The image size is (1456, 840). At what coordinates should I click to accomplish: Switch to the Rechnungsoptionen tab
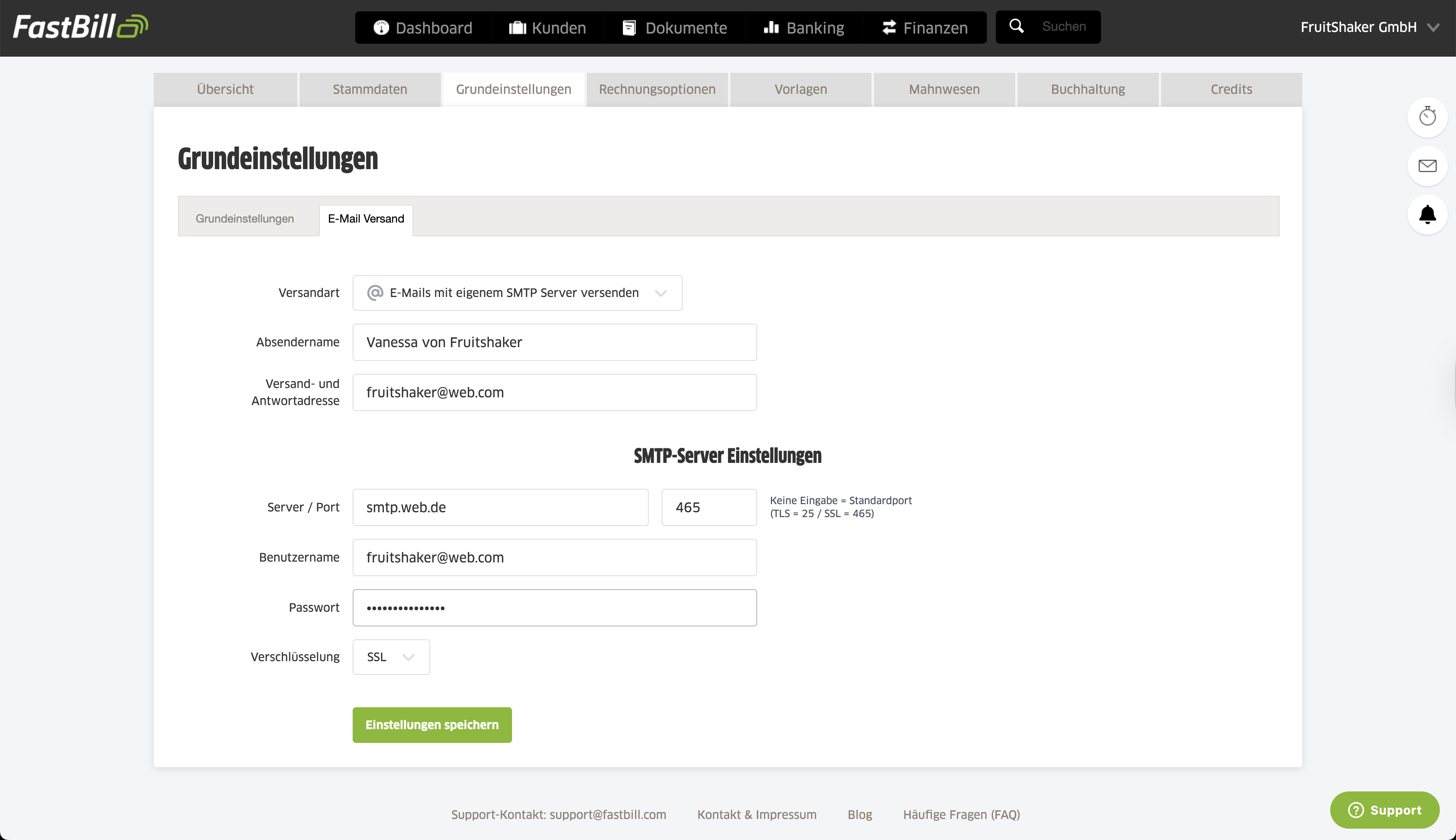[657, 89]
